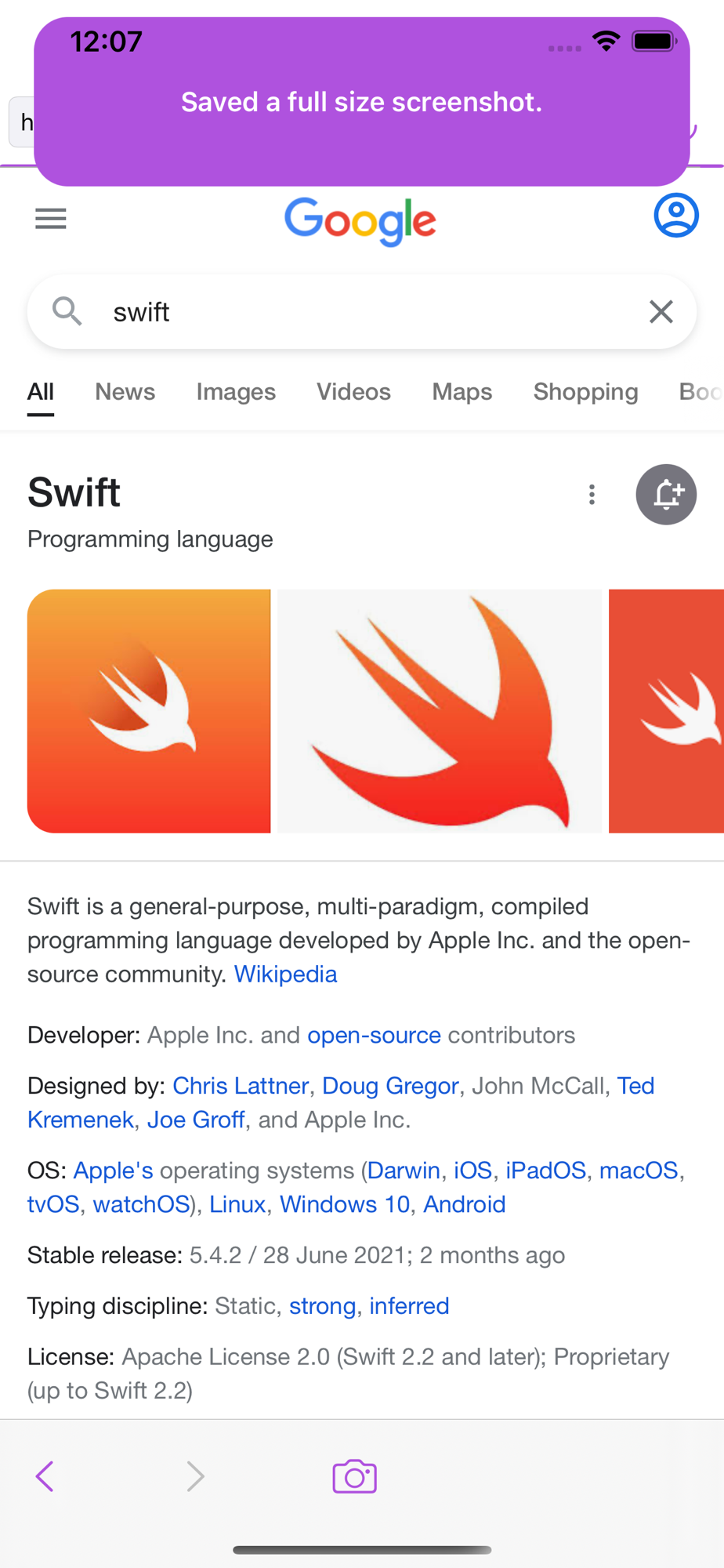This screenshot has height=1568, width=724.
Task: Open the watchOS link
Action: pos(142,1204)
